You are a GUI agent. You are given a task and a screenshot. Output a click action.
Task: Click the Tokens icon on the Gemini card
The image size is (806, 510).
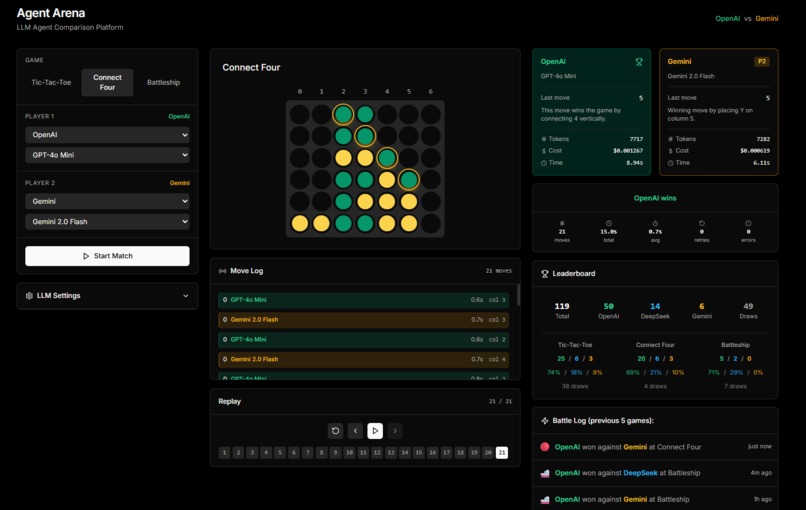click(x=671, y=139)
